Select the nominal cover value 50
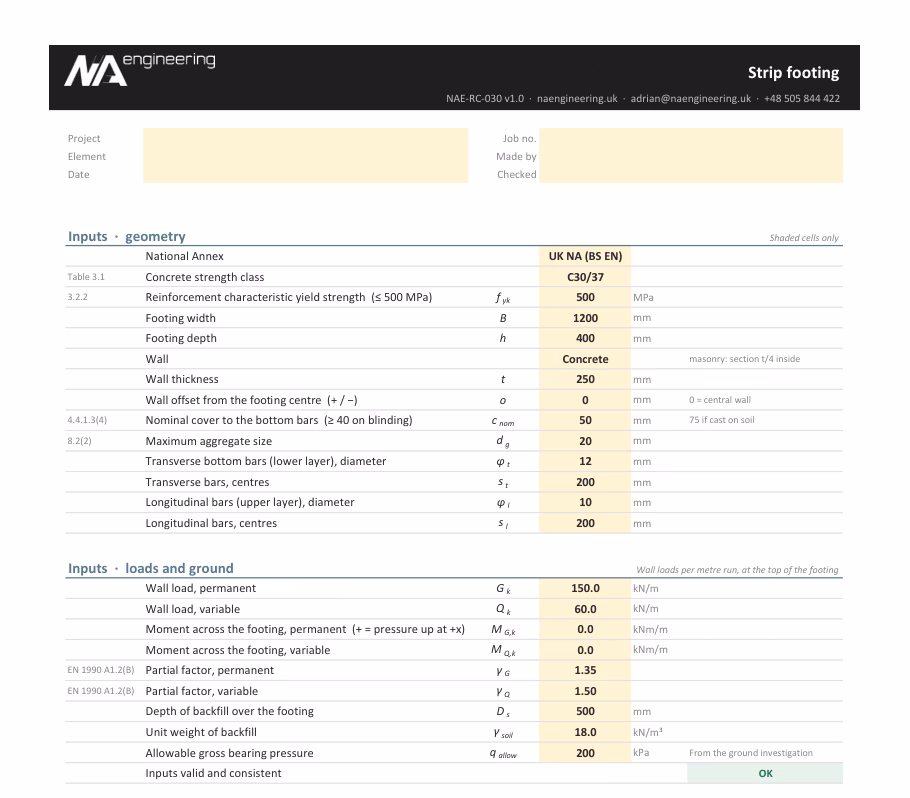This screenshot has width=910, height=798. (x=585, y=421)
